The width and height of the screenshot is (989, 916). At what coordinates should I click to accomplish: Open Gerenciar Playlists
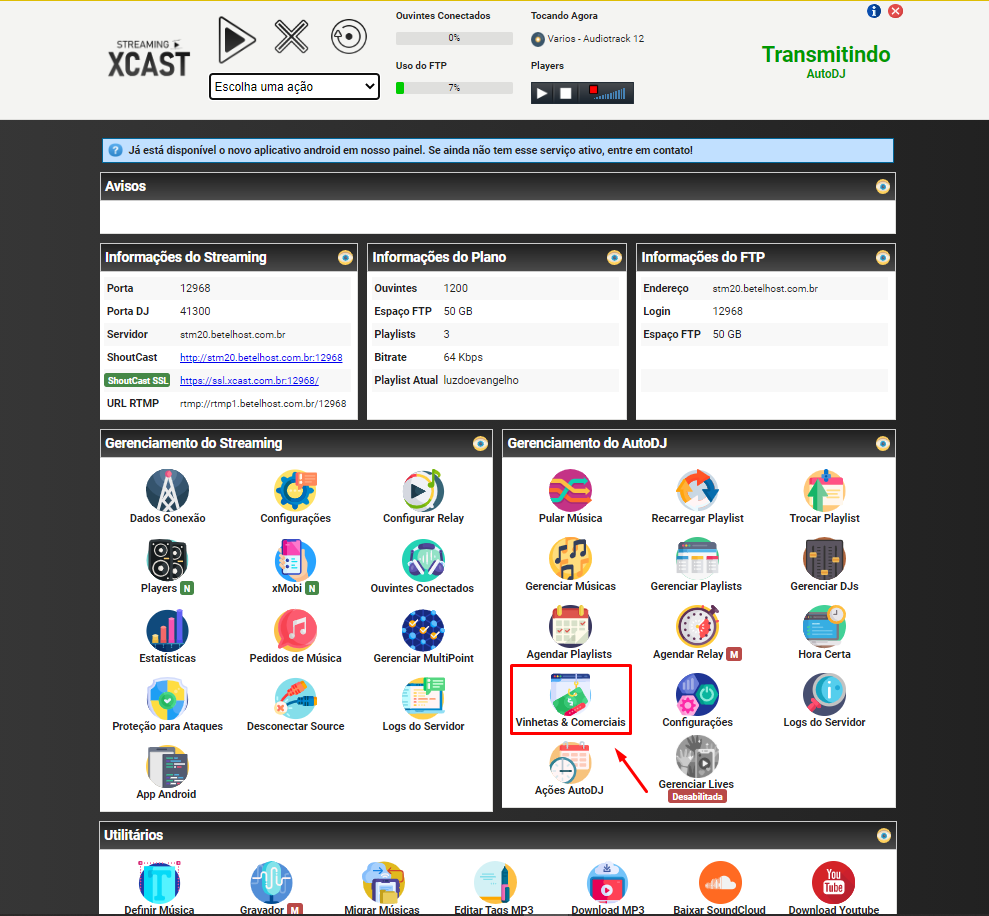pyautogui.click(x=696, y=560)
